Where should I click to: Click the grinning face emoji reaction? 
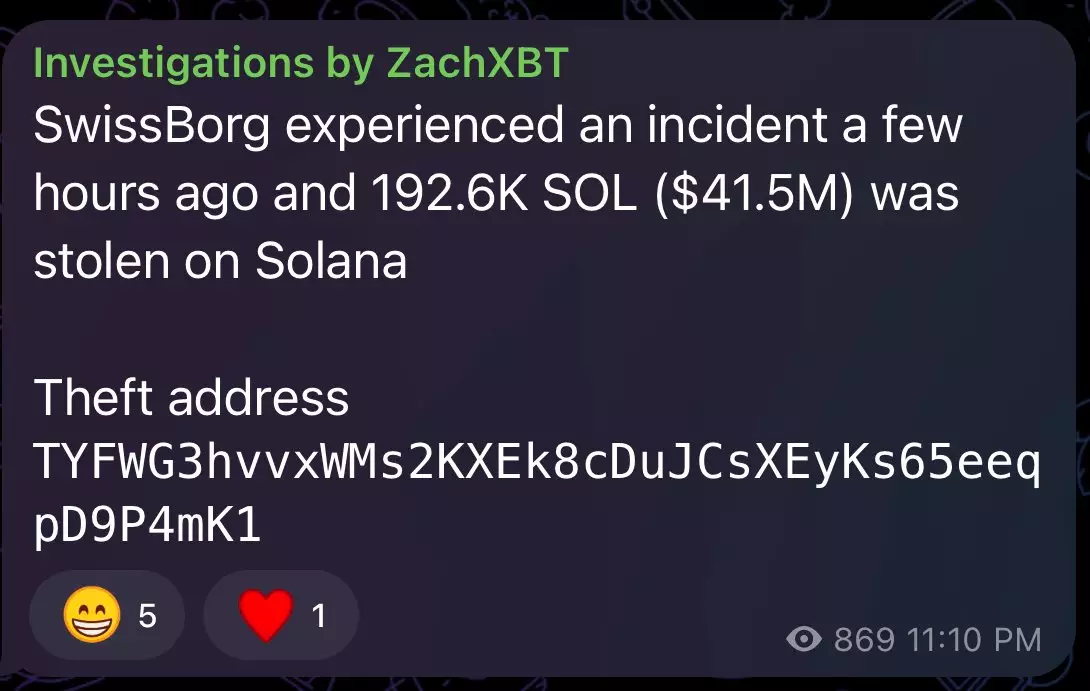92,615
